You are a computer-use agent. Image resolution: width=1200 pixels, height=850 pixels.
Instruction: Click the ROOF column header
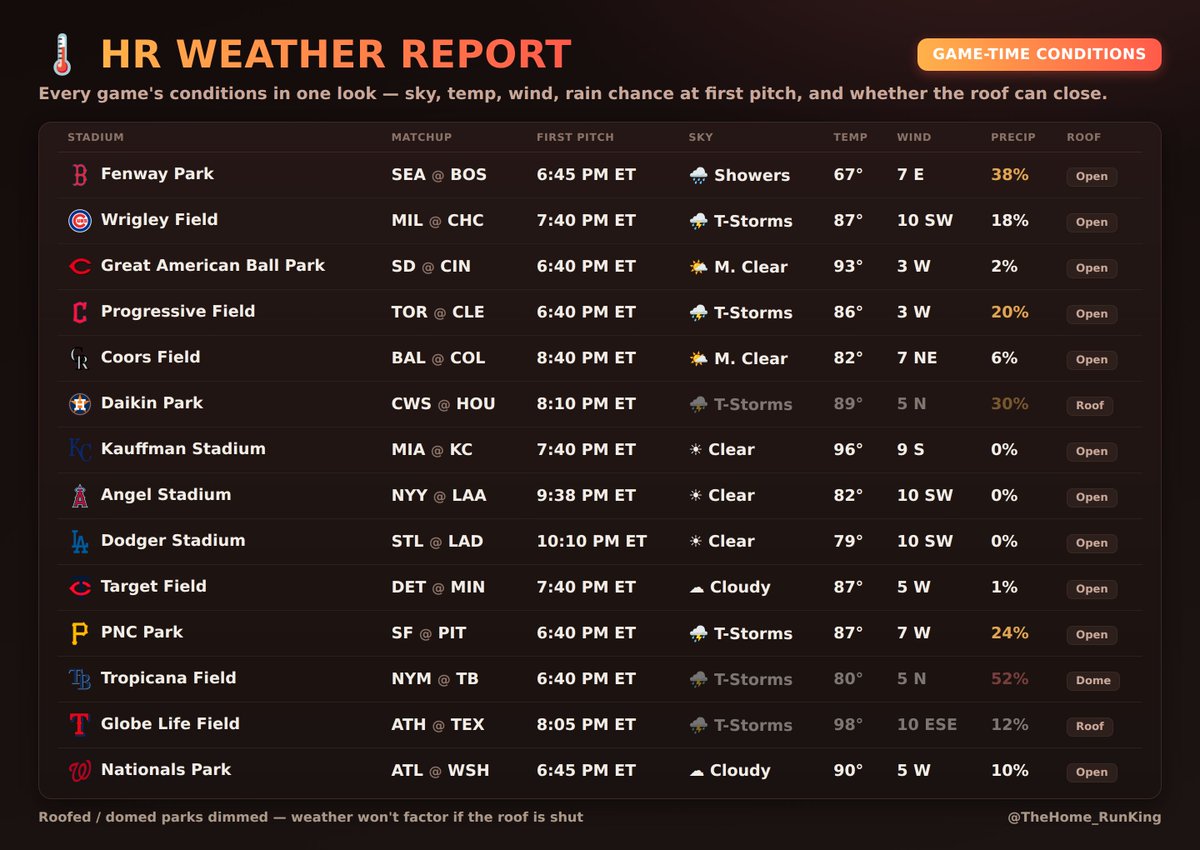click(x=1083, y=137)
